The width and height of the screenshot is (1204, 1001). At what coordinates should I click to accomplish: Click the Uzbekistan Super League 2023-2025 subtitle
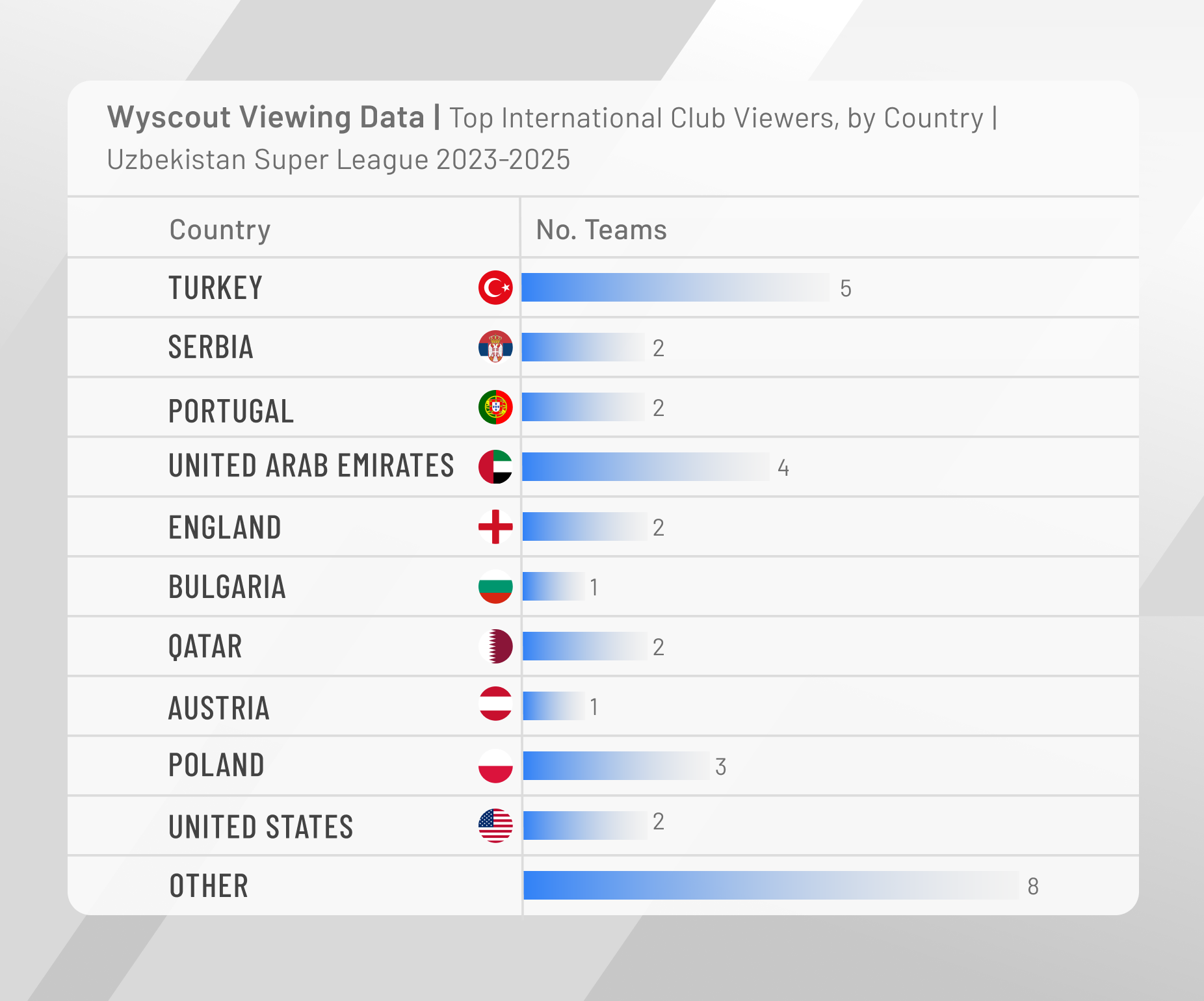339,159
